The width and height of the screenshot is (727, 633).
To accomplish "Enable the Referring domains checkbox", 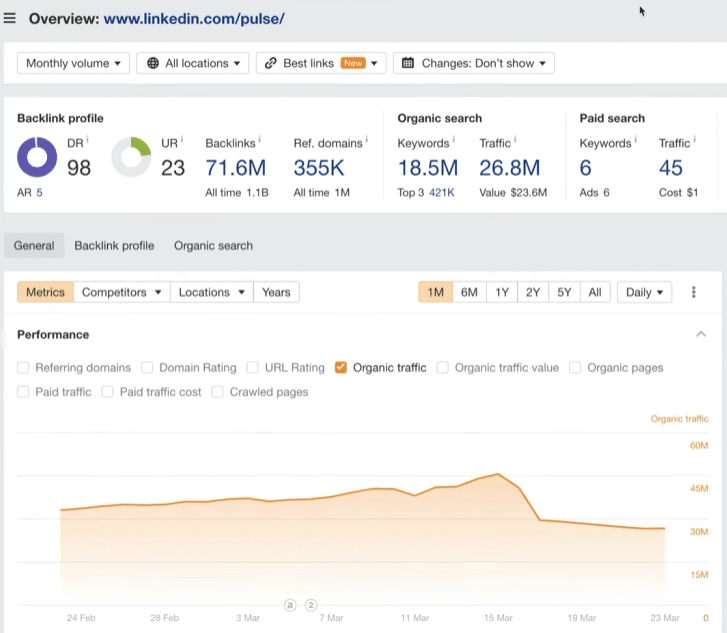I will click(x=23, y=368).
